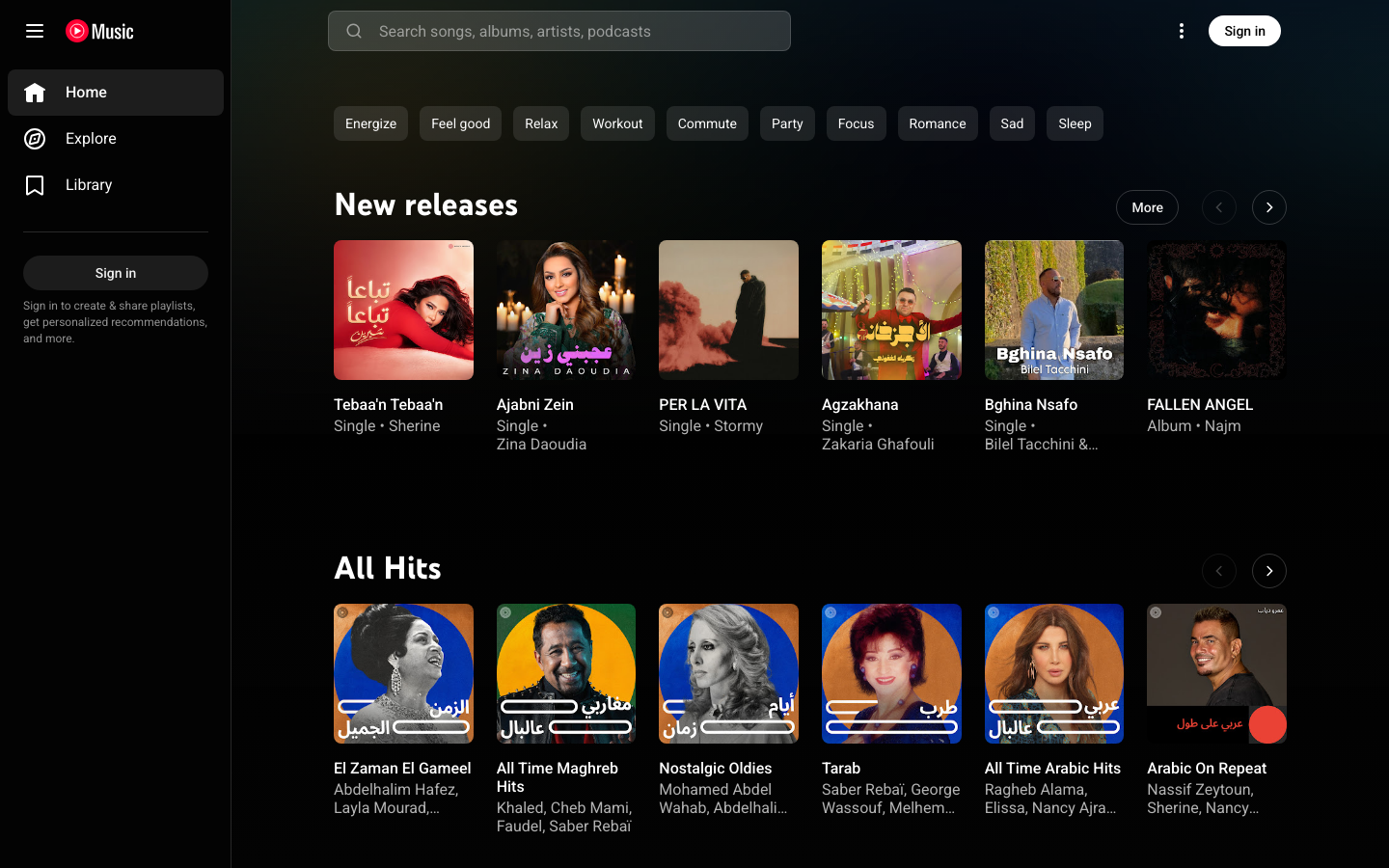This screenshot has height=868, width=1389.
Task: Select the Sad mood chip
Action: tap(1012, 123)
